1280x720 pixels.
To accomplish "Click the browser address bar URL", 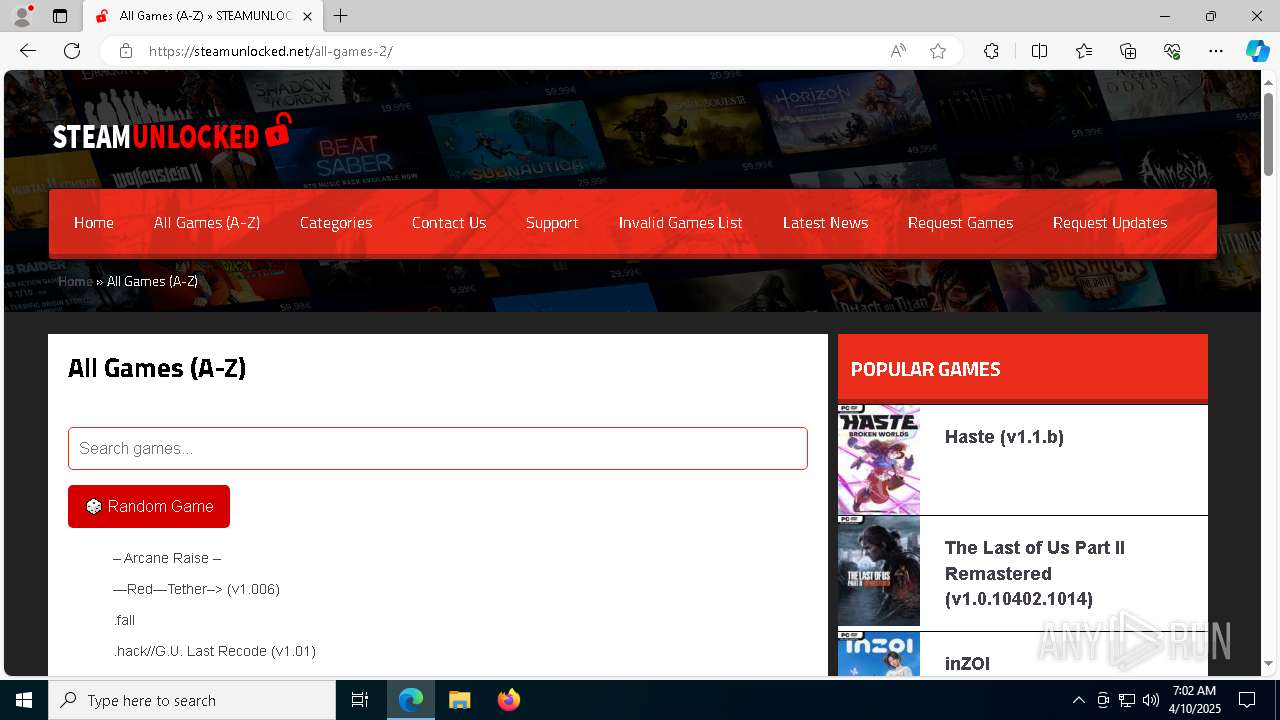I will click(271, 51).
